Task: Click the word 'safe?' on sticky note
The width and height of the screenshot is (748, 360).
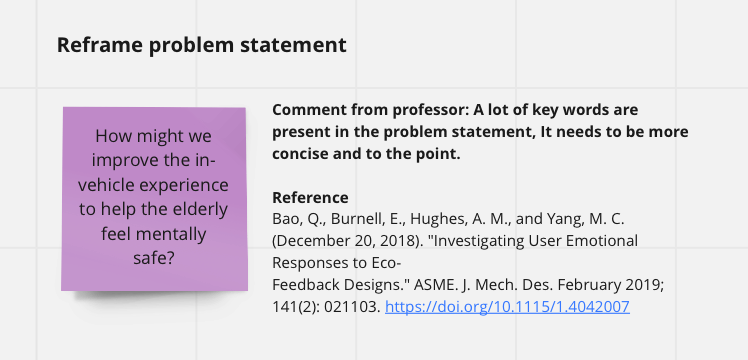Action: [x=154, y=258]
